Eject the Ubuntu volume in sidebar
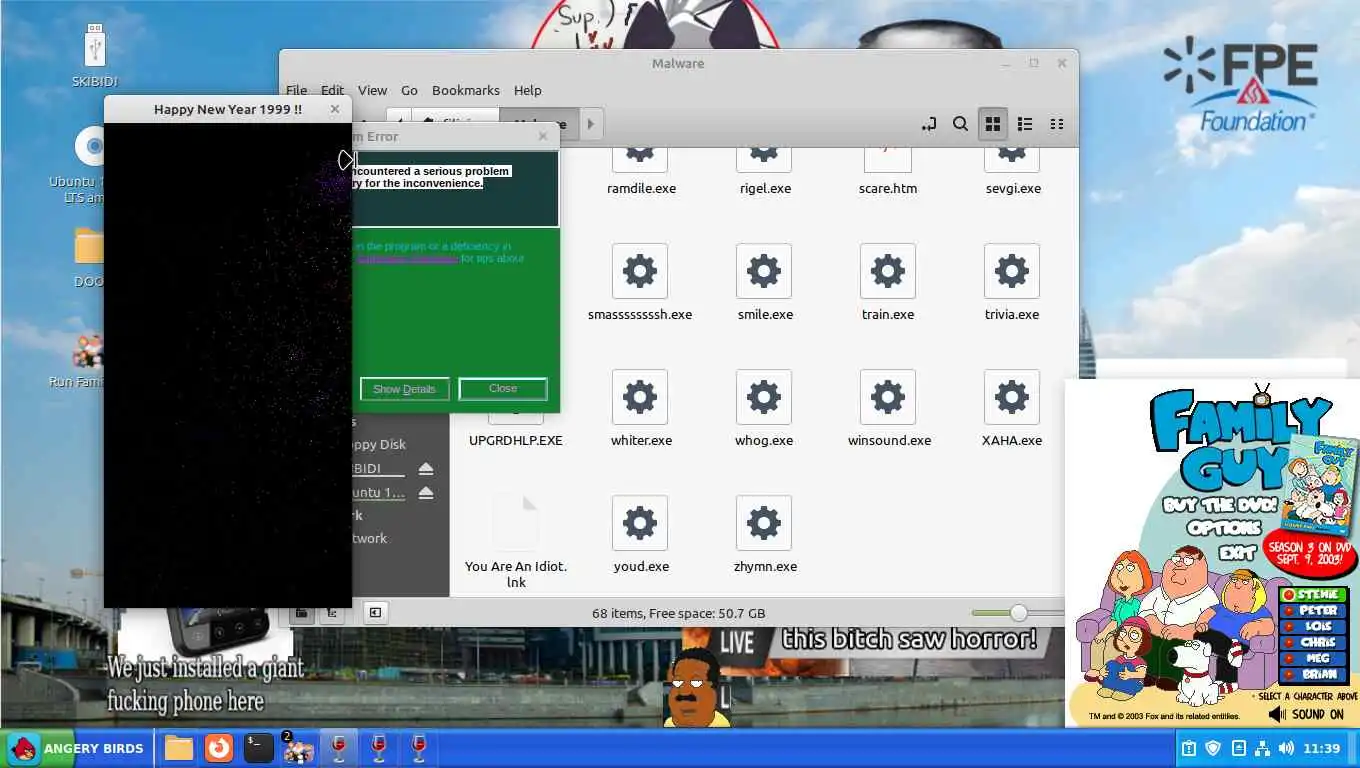This screenshot has height=768, width=1360. point(426,493)
